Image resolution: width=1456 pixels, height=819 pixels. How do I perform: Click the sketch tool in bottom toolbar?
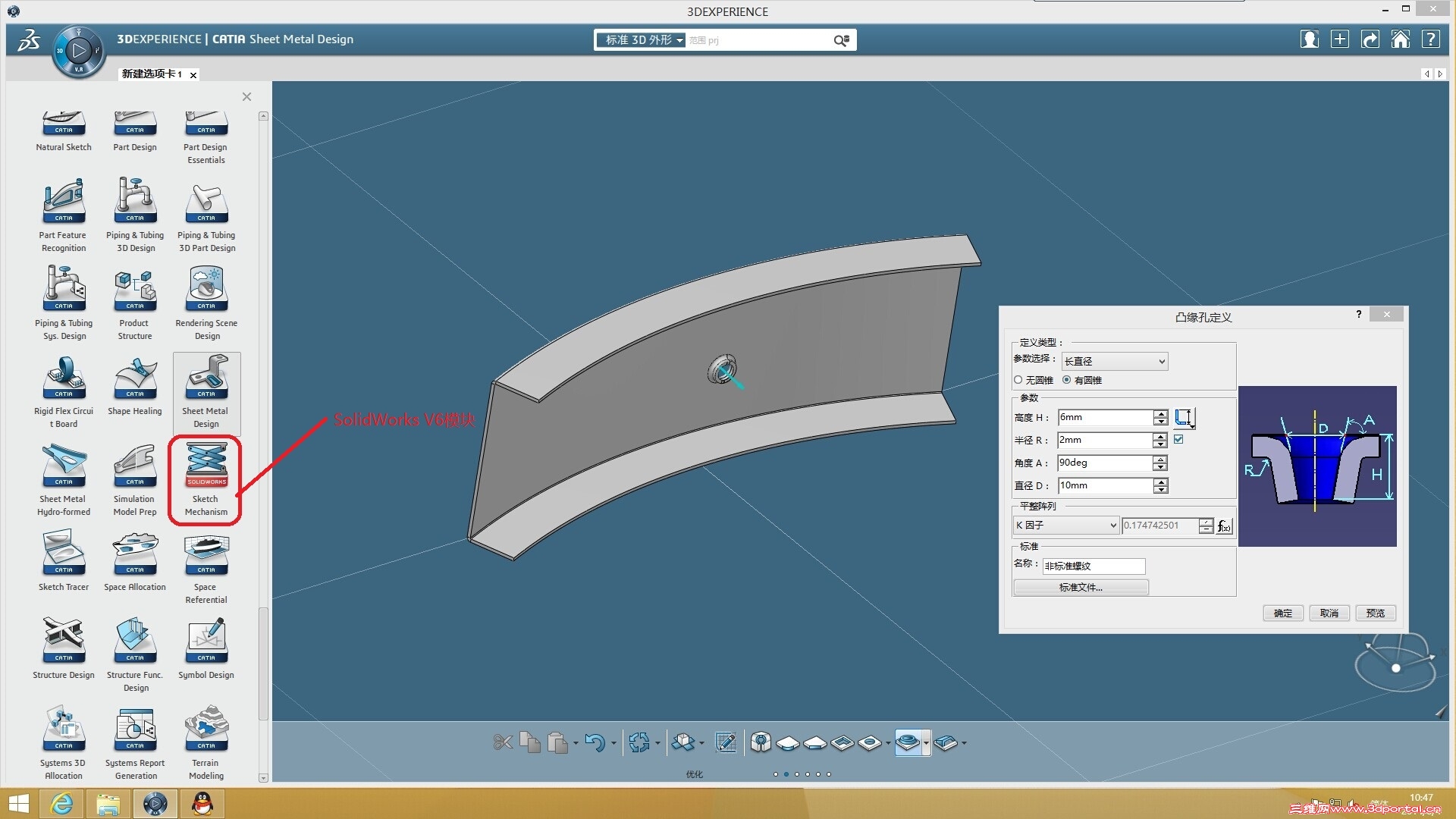725,742
